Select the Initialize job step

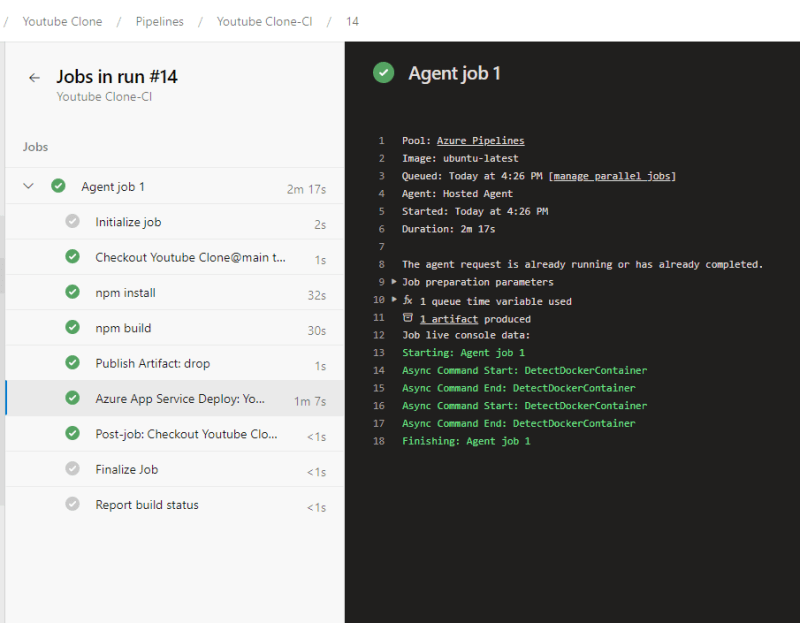[175, 222]
